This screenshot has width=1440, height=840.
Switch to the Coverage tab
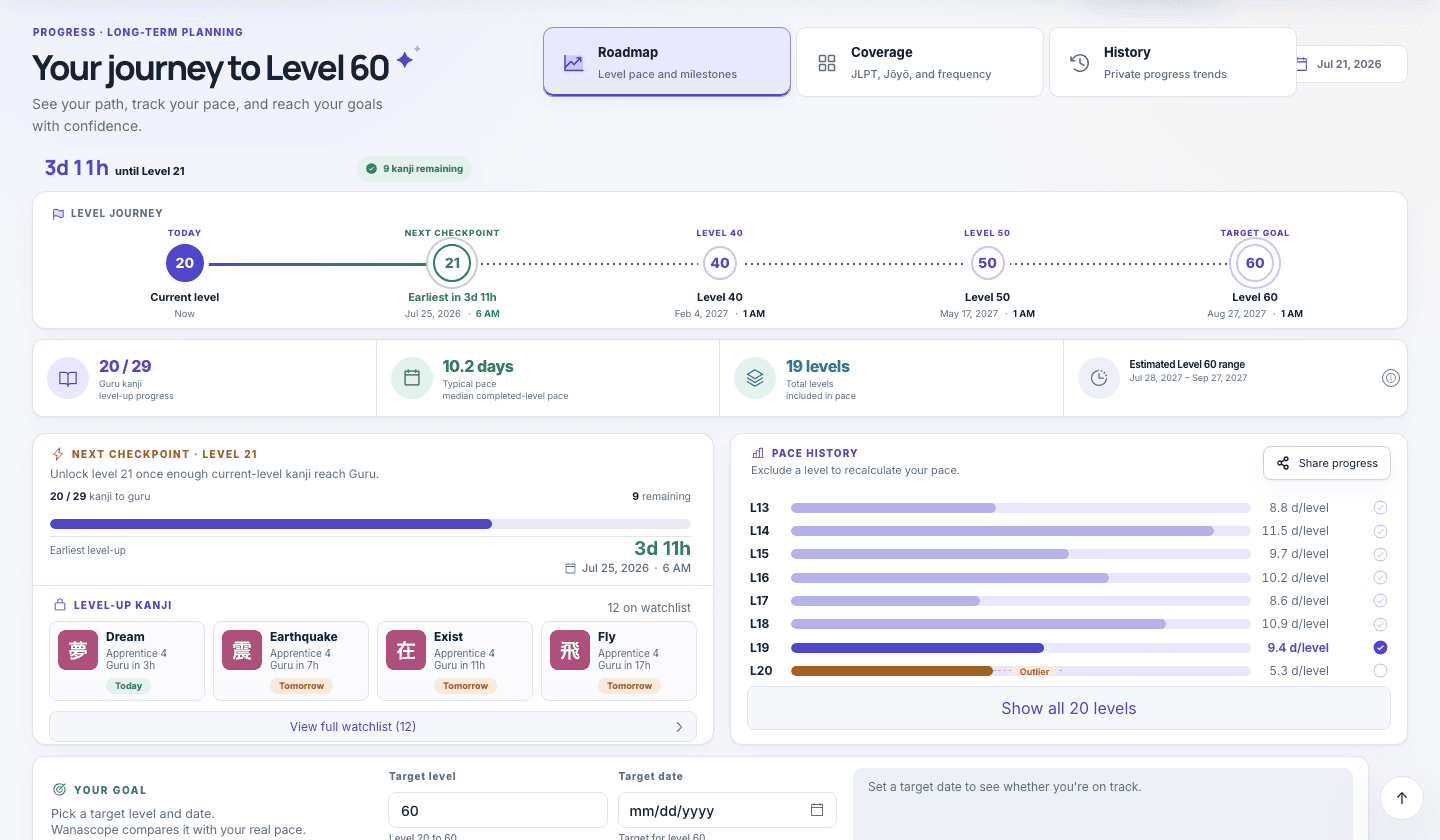920,62
